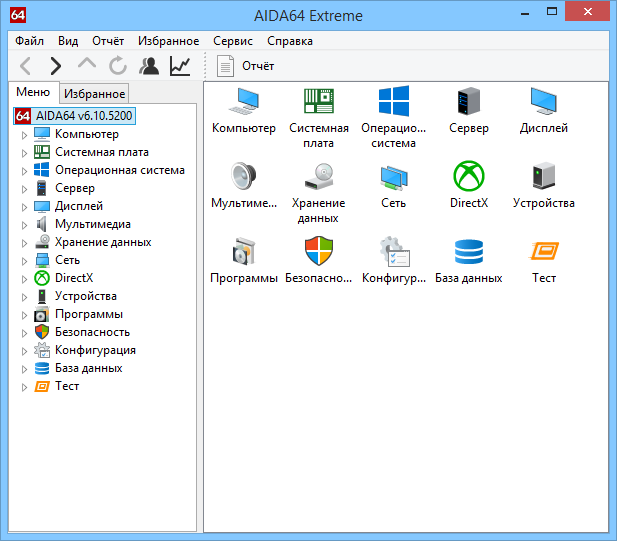
Task: Click the graph chart toolbar icon
Action: coord(180,66)
